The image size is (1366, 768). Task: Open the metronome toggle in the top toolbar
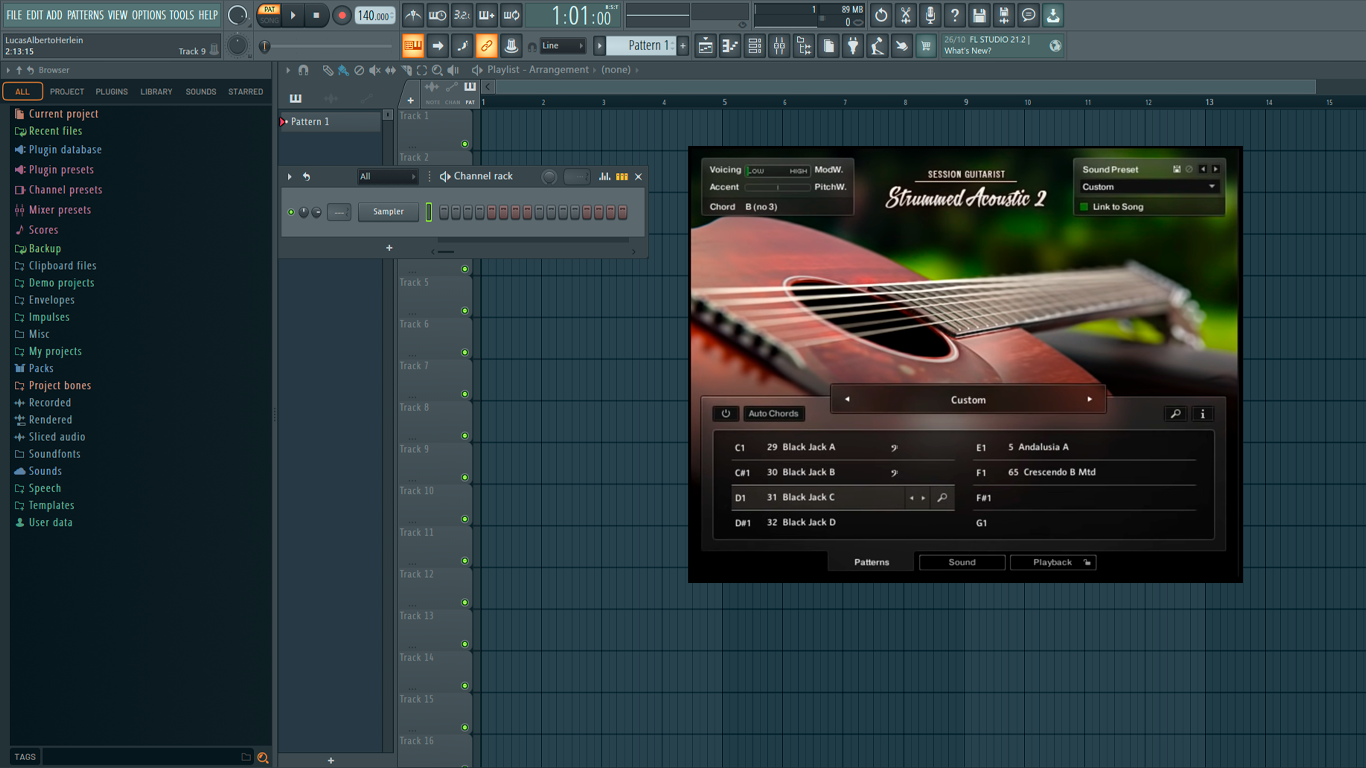[x=413, y=15]
